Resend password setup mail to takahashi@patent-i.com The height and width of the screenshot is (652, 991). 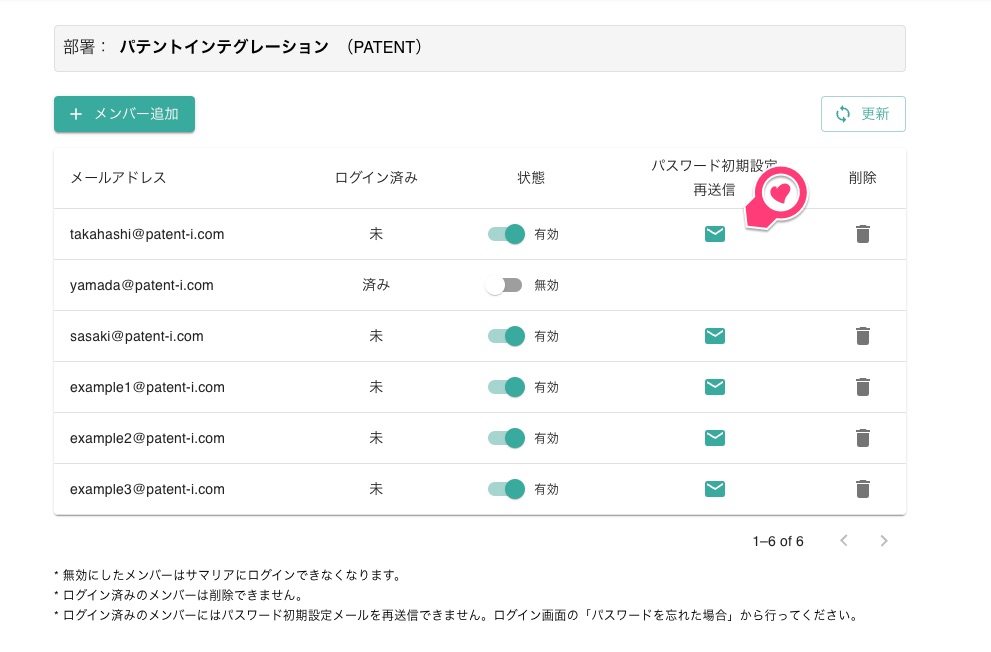[x=714, y=234]
